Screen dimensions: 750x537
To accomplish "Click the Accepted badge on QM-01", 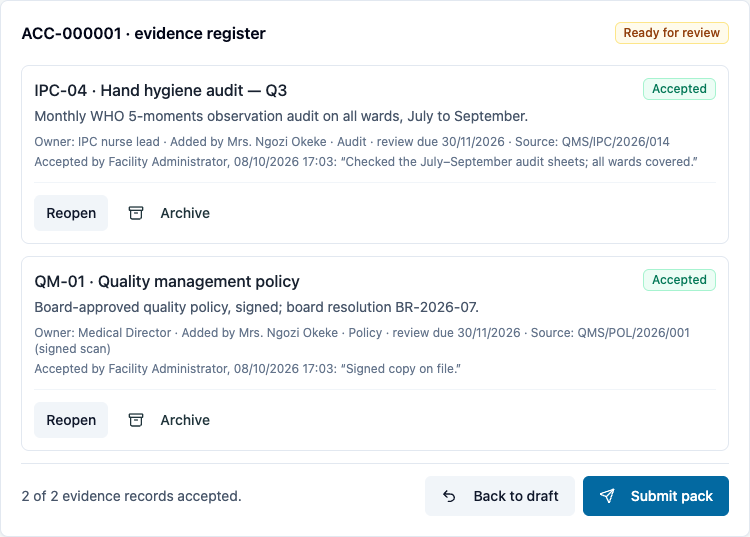I will [679, 280].
